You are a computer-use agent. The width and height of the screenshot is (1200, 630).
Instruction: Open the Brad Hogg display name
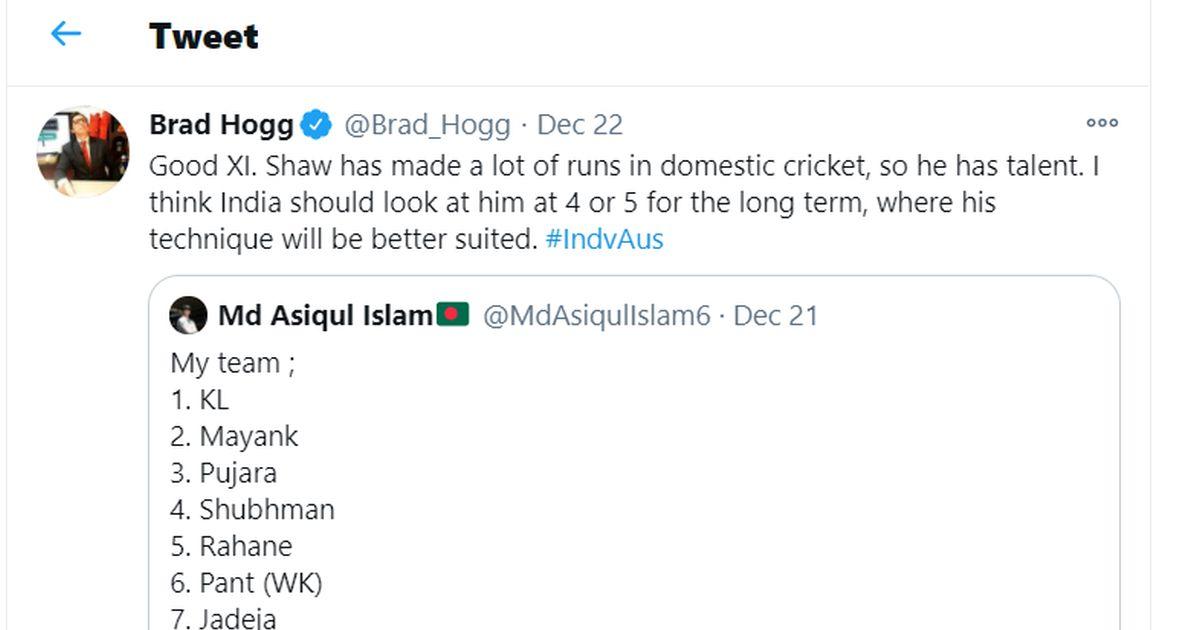click(x=221, y=125)
